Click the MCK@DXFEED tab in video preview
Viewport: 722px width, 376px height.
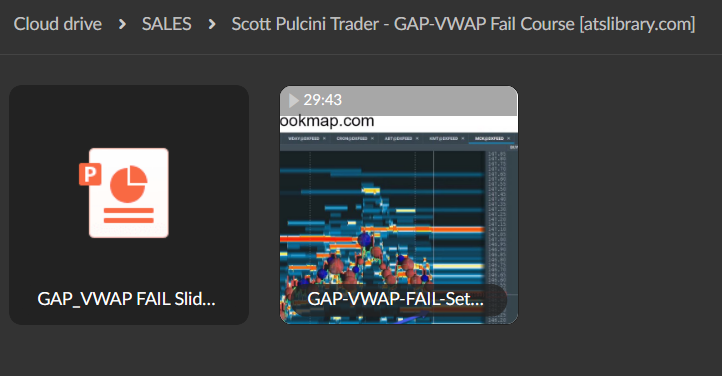(x=491, y=139)
